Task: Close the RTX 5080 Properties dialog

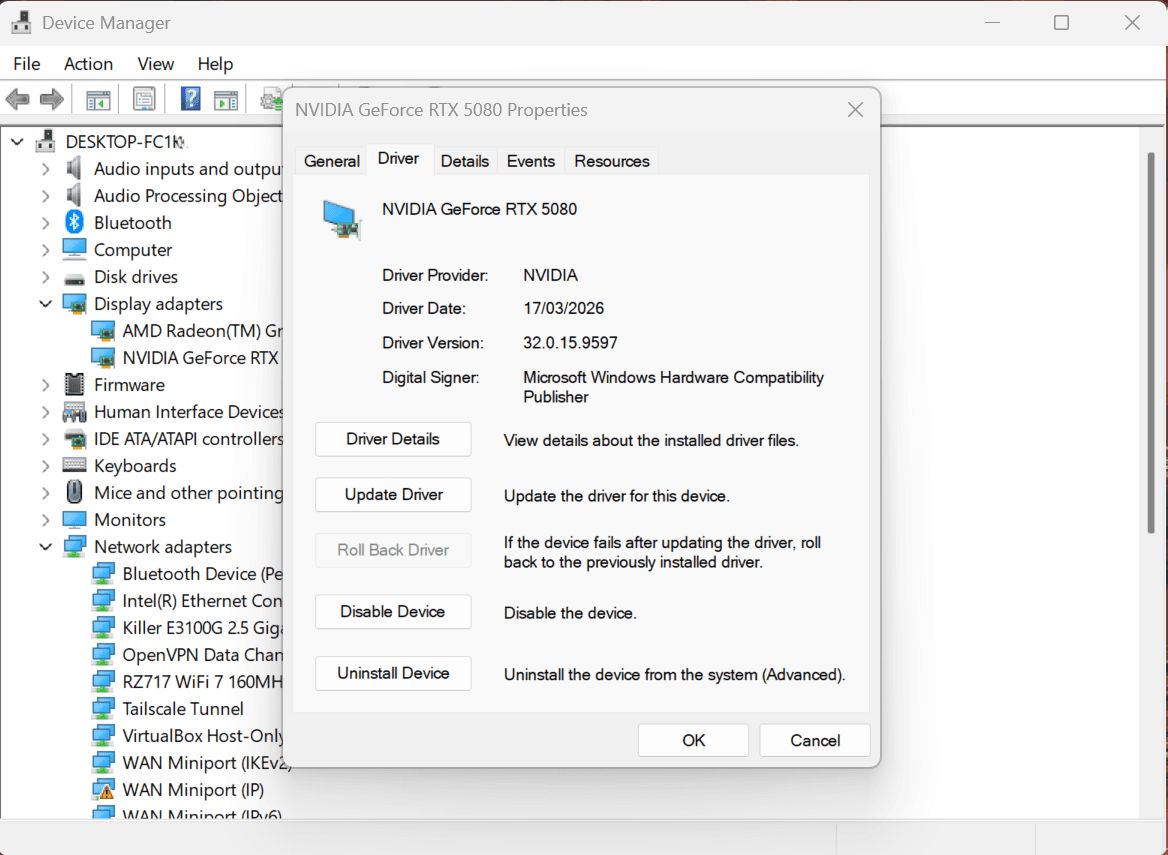Action: (855, 110)
